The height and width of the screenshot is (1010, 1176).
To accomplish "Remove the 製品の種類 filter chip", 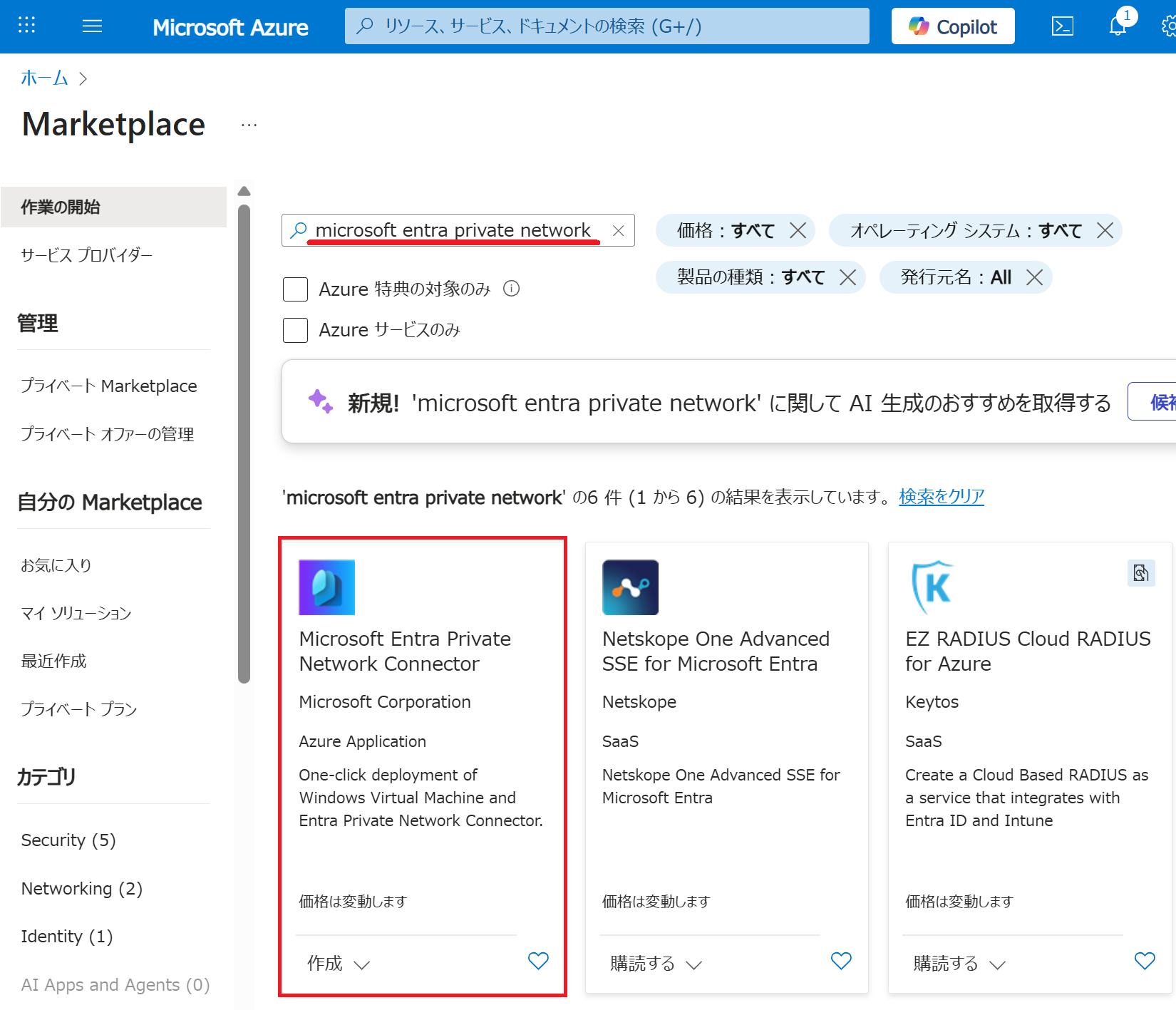I will tap(848, 277).
